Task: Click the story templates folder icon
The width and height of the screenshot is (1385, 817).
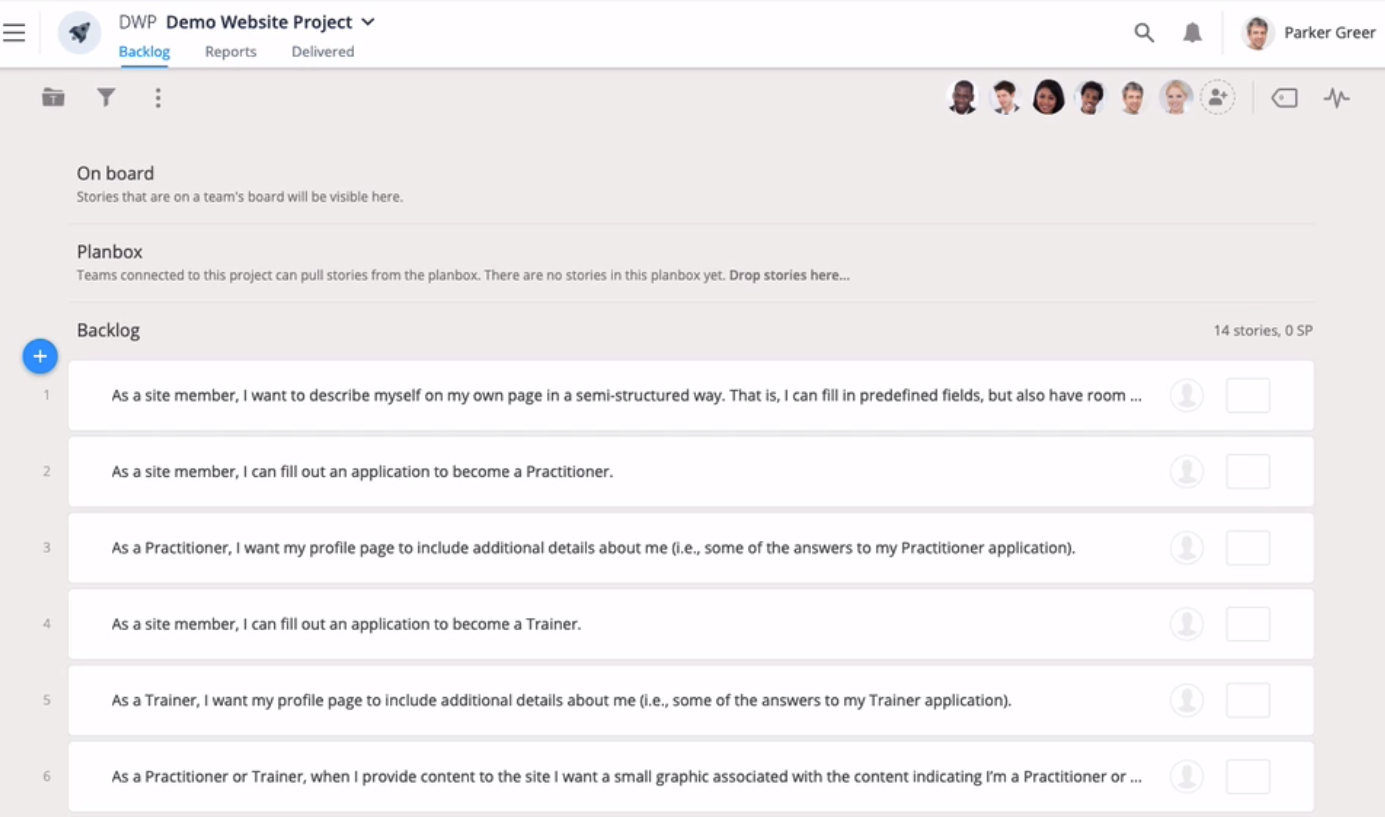Action: tap(52, 97)
